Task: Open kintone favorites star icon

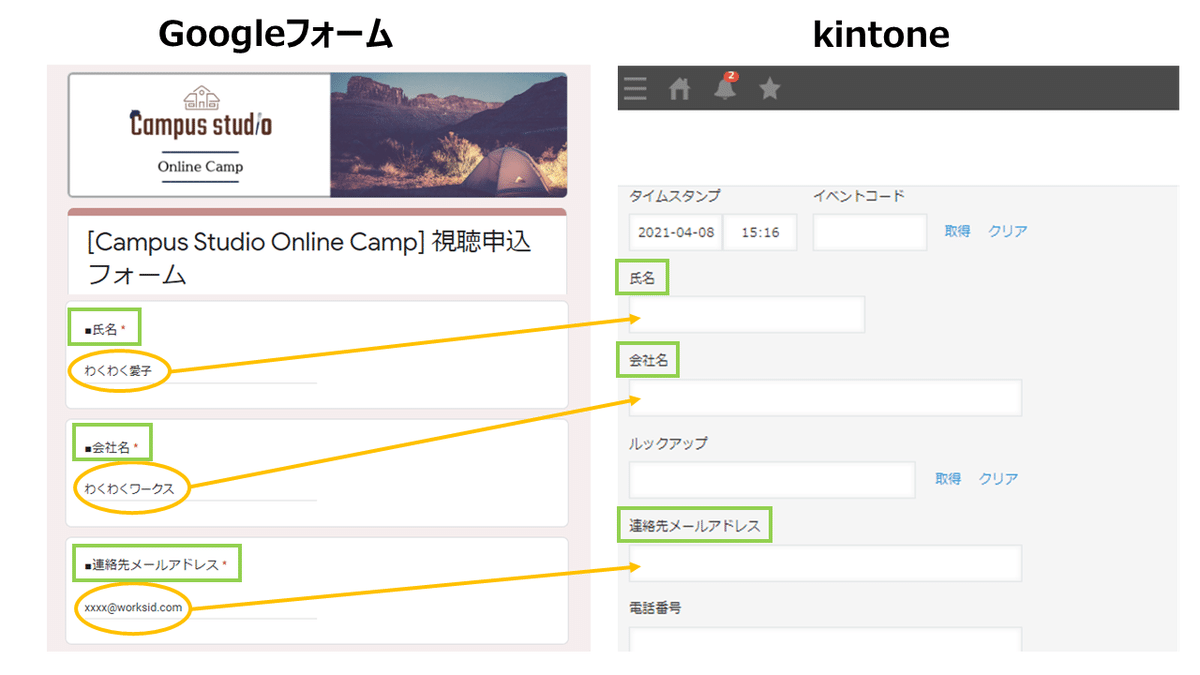Action: coord(769,90)
